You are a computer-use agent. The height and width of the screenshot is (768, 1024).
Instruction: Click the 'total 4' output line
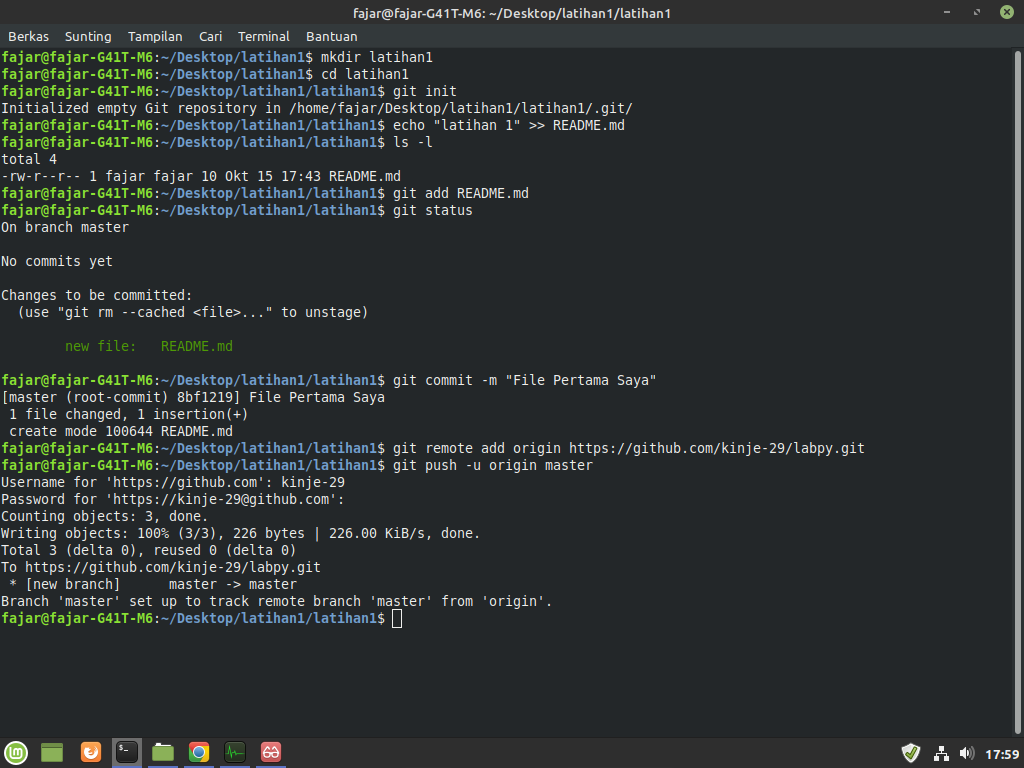point(29,159)
